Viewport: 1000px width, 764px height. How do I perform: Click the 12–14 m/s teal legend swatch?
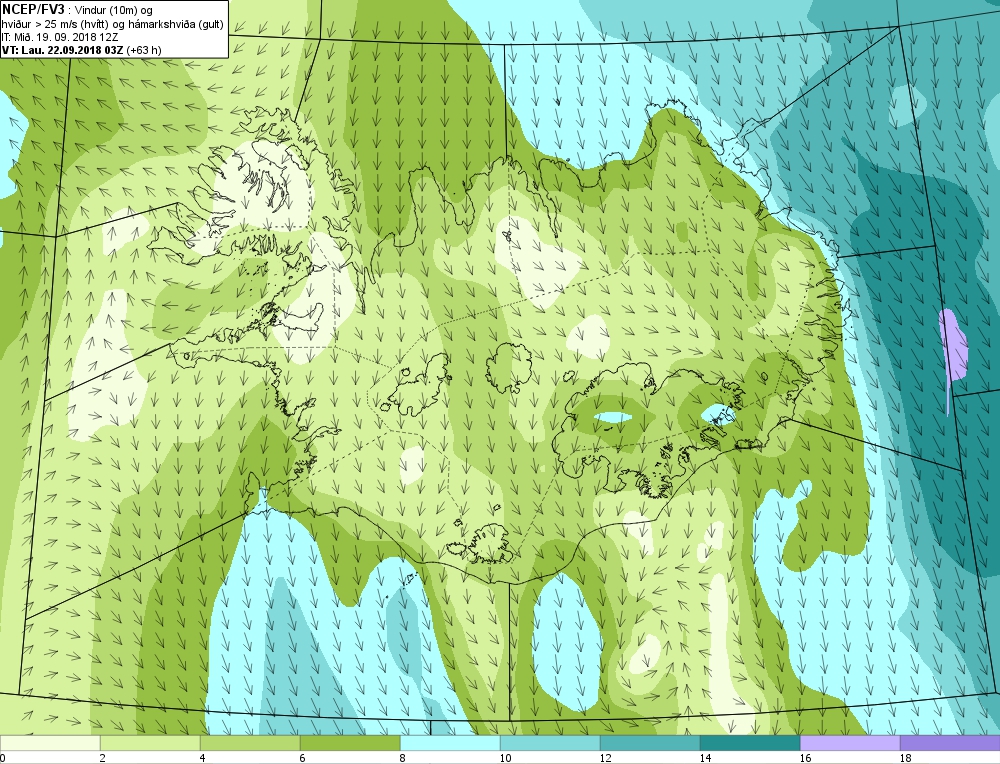click(x=650, y=743)
